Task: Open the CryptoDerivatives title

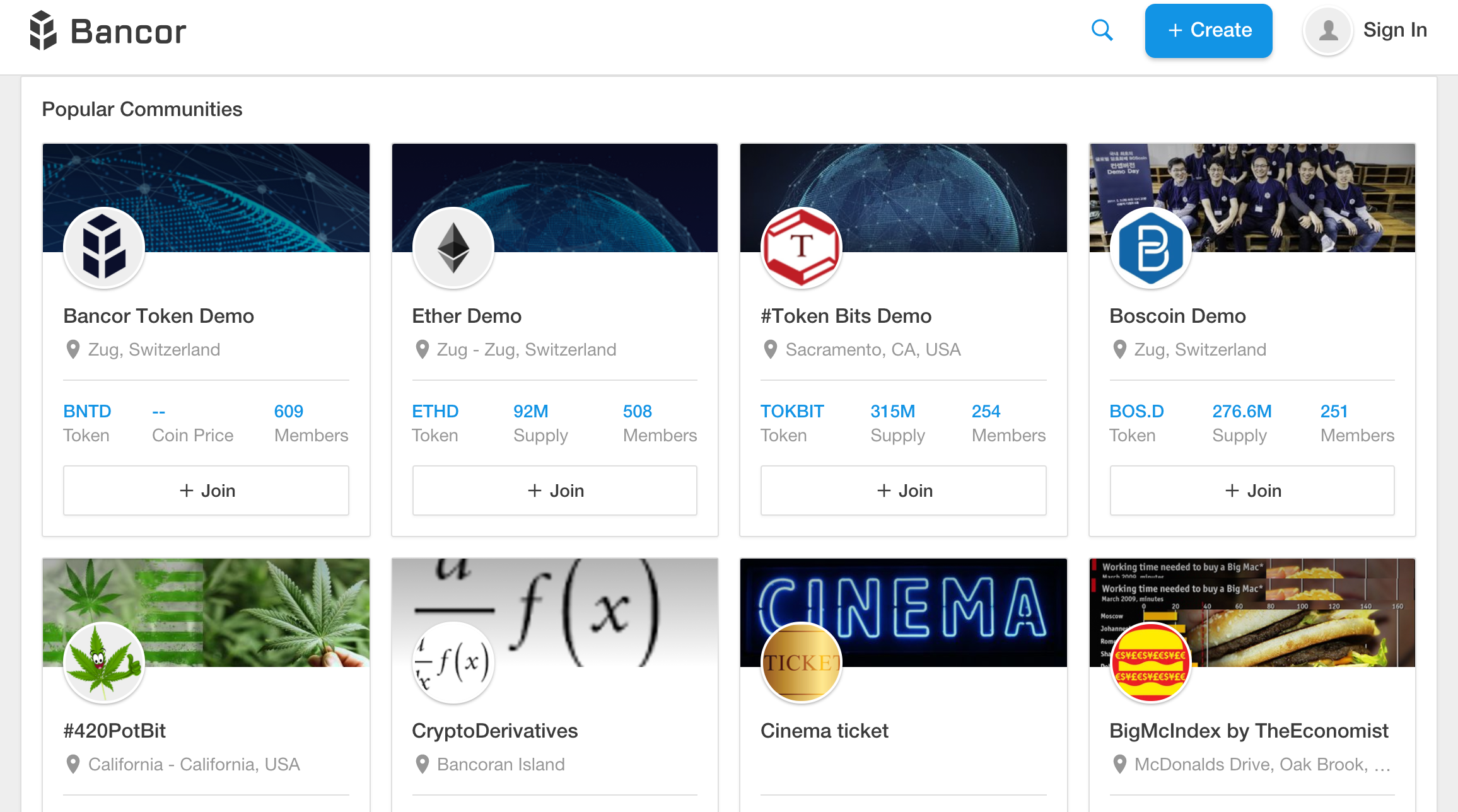Action: click(495, 731)
